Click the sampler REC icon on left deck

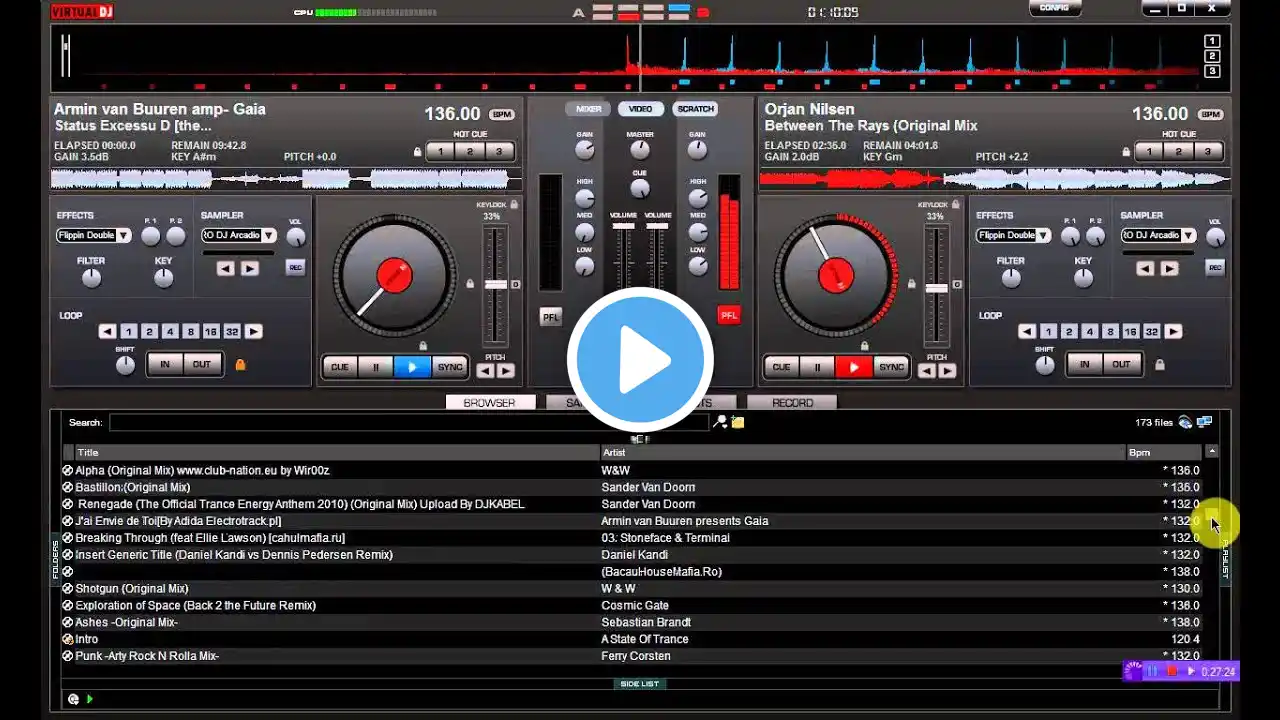click(x=295, y=267)
